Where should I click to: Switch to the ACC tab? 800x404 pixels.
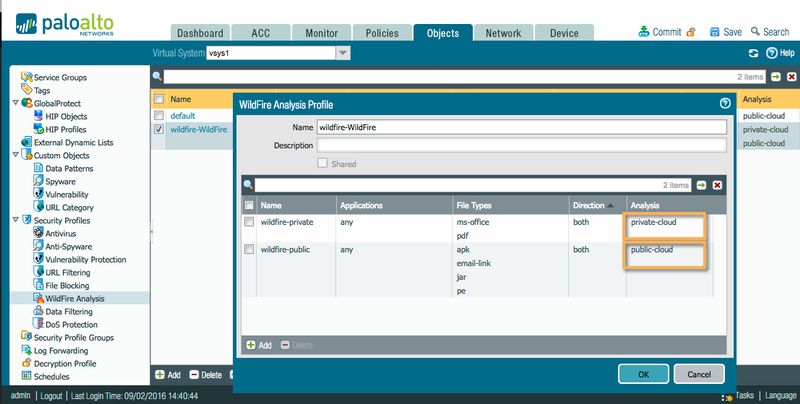pyautogui.click(x=260, y=33)
